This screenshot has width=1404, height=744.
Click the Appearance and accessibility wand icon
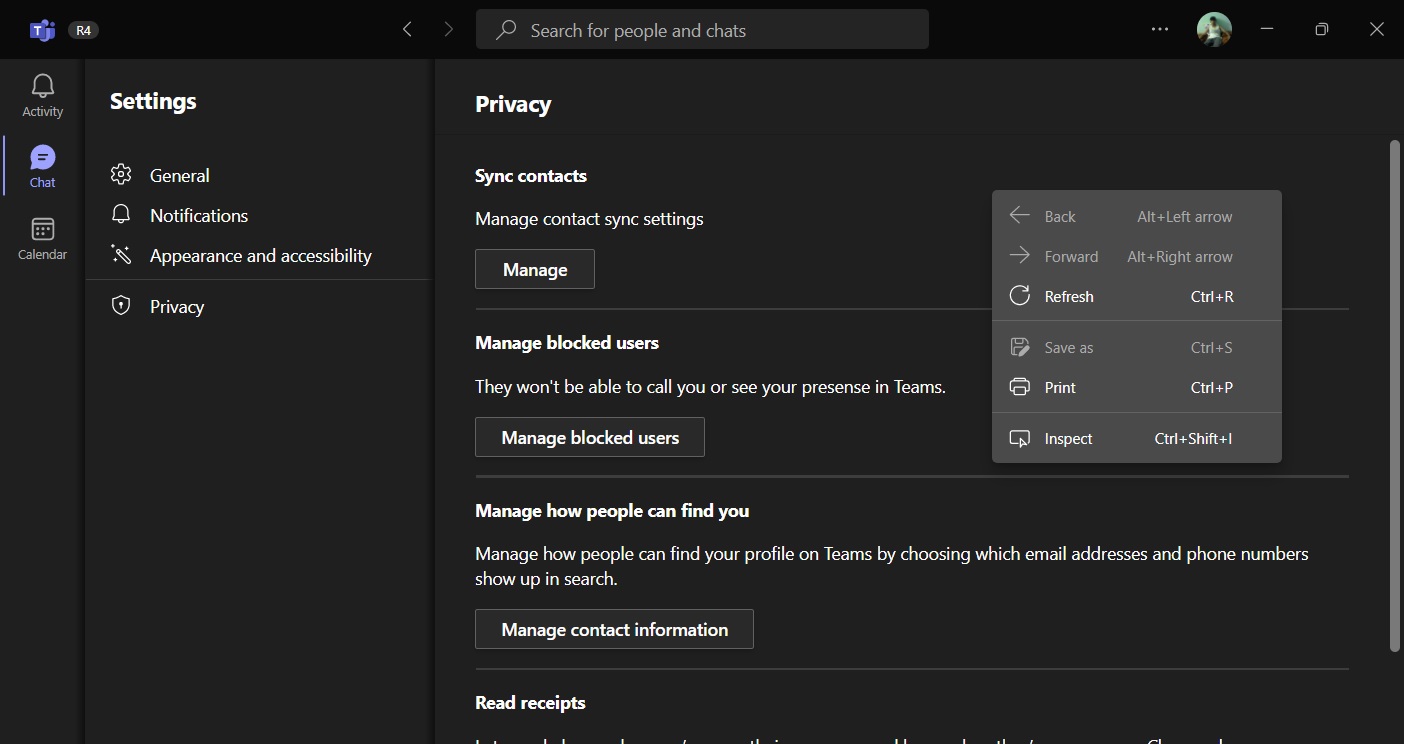(121, 255)
